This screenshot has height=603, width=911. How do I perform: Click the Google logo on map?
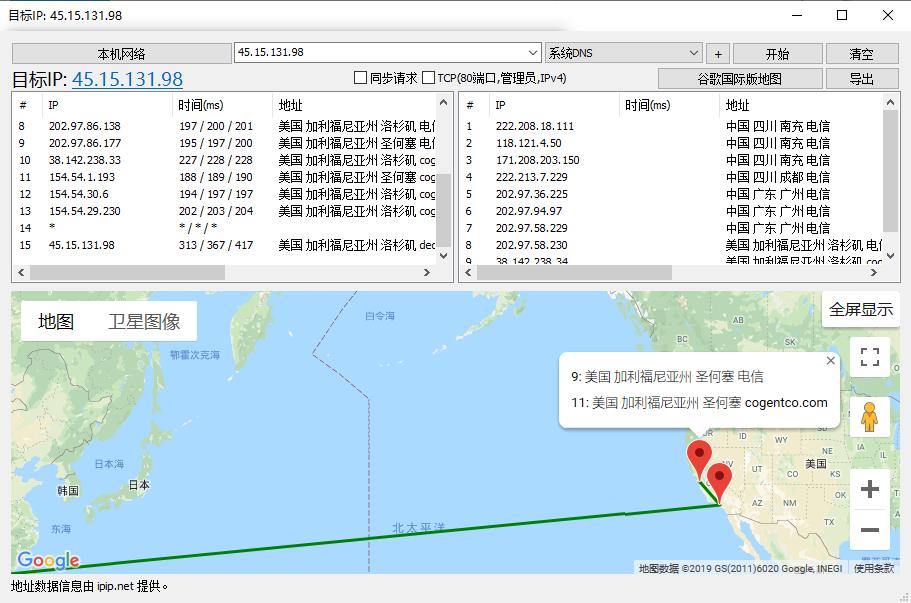(x=48, y=560)
